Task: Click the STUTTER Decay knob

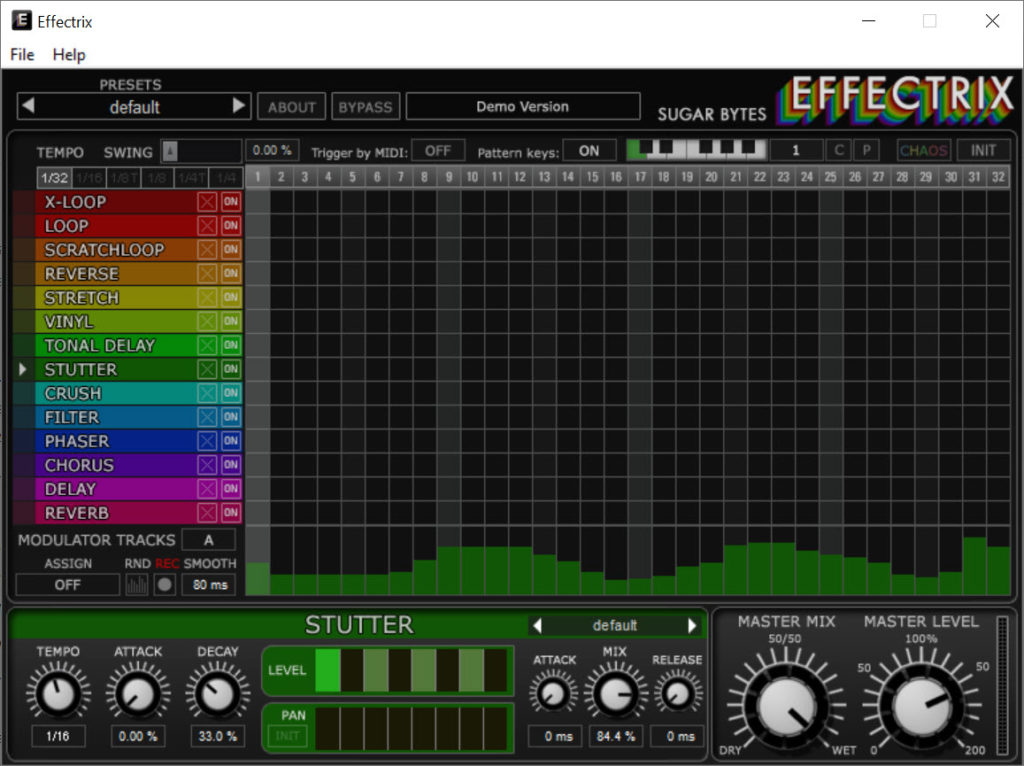Action: 217,693
